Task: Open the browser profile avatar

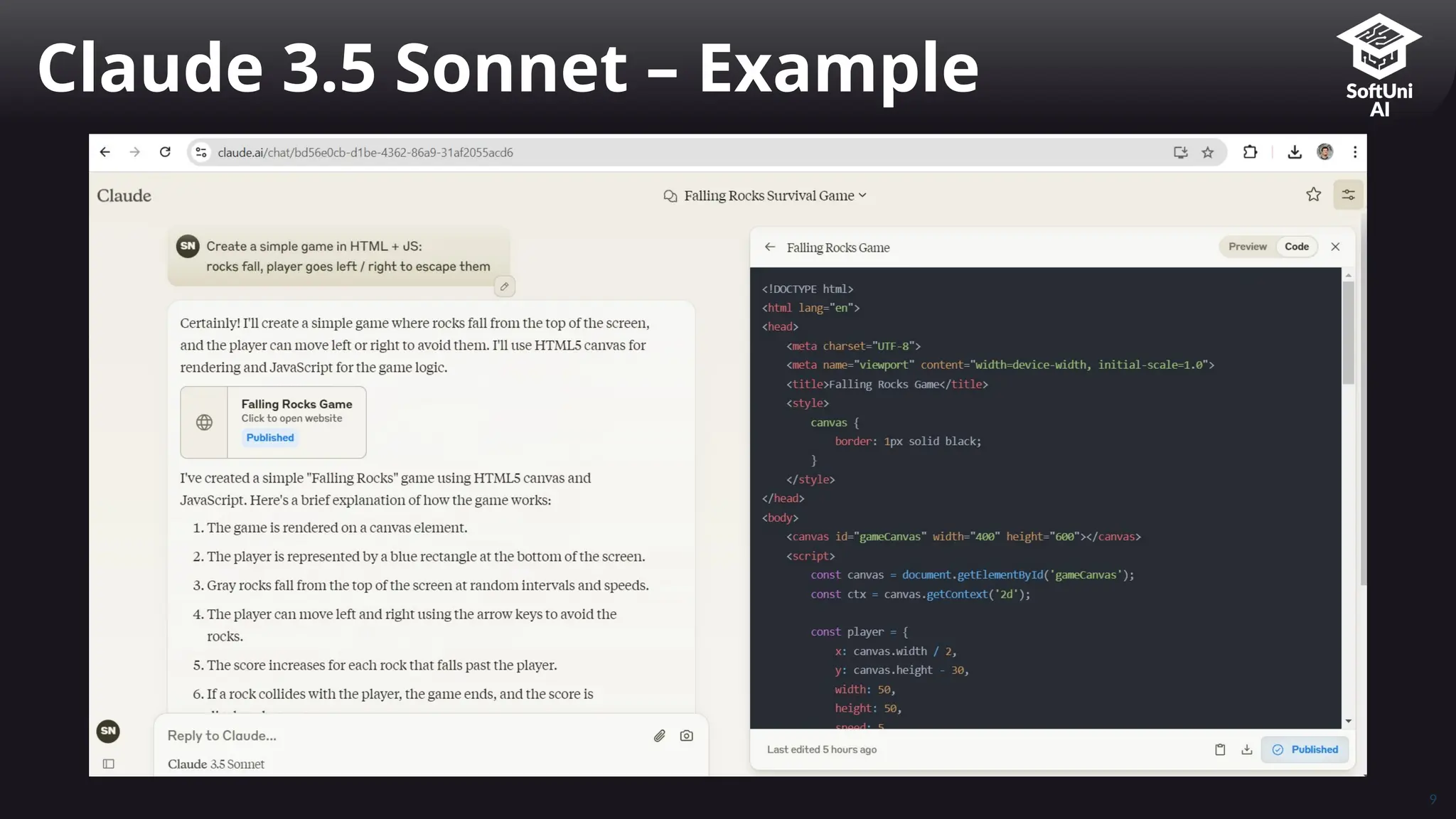Action: coord(1324,151)
